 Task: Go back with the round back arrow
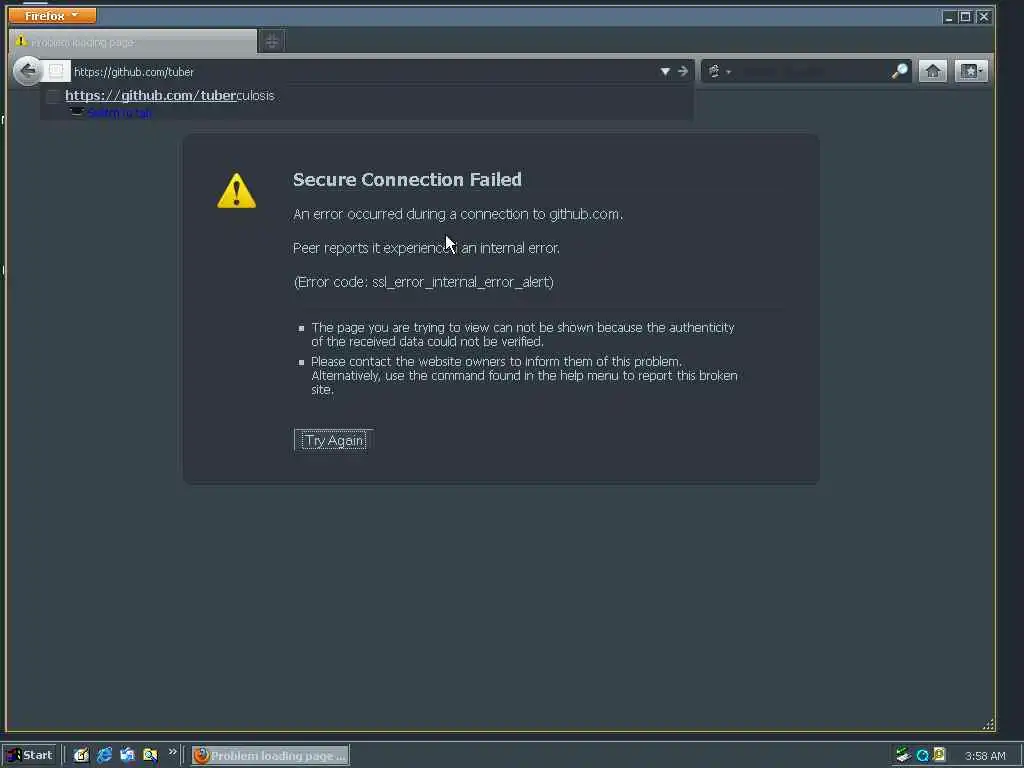(27, 71)
